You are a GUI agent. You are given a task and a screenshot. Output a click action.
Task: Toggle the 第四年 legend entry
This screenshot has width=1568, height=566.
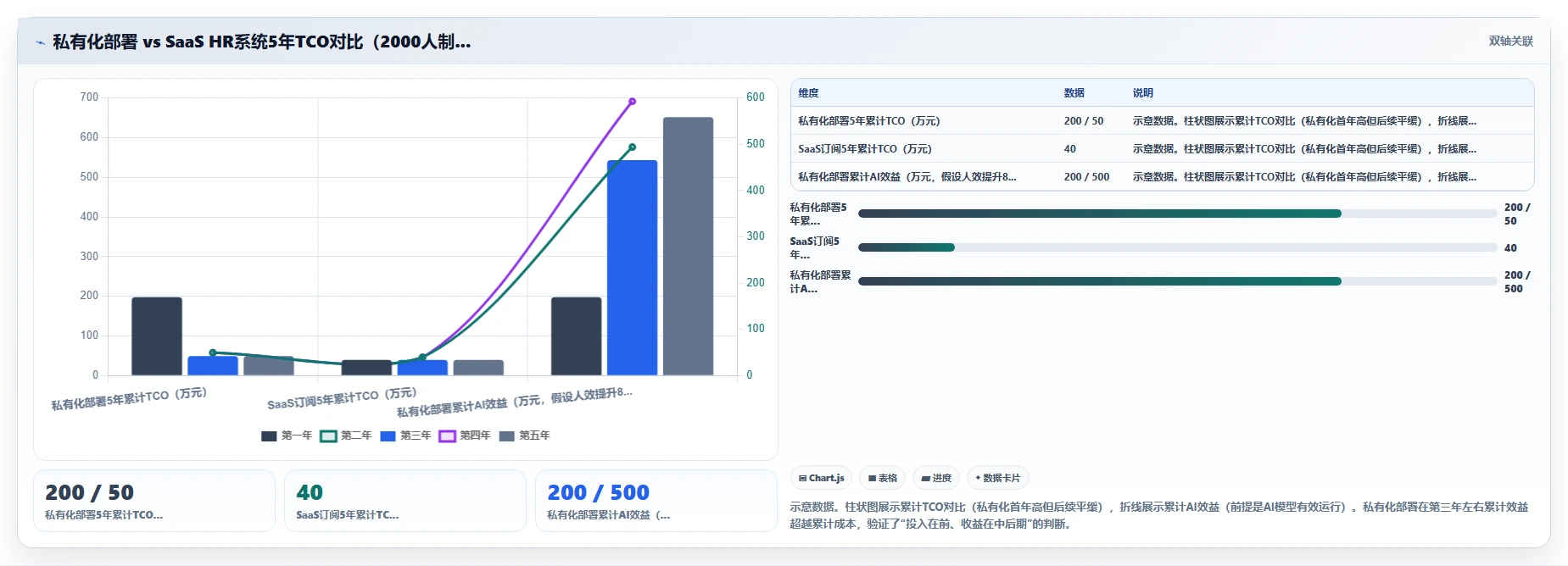[x=465, y=436]
